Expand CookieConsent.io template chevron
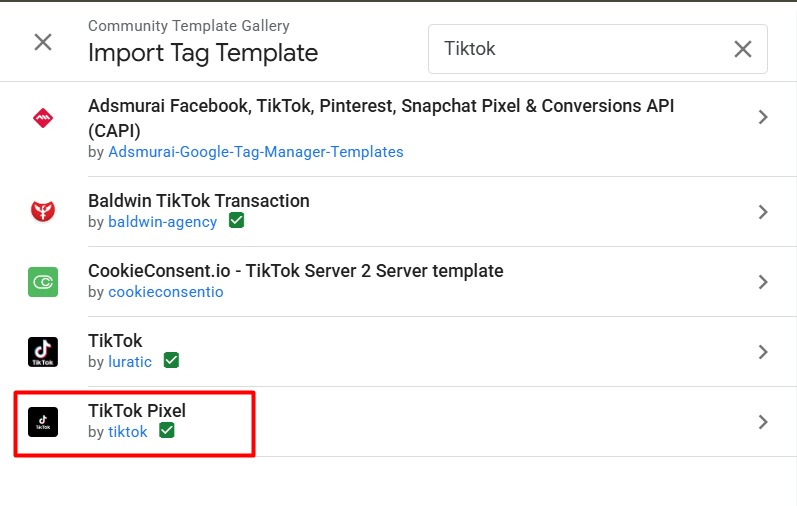The height and width of the screenshot is (506, 797). click(763, 282)
